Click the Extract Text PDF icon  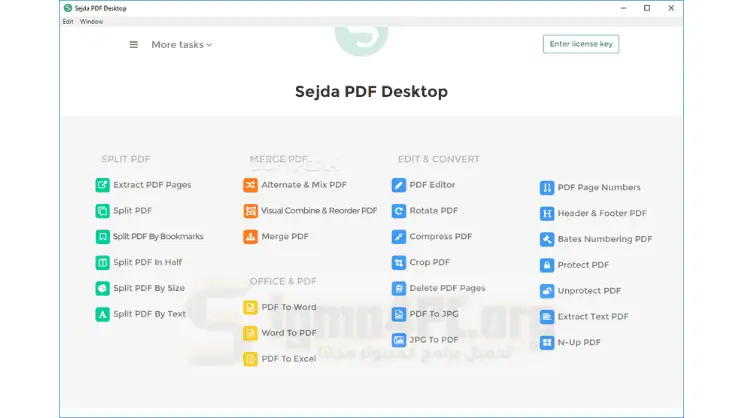pos(547,317)
